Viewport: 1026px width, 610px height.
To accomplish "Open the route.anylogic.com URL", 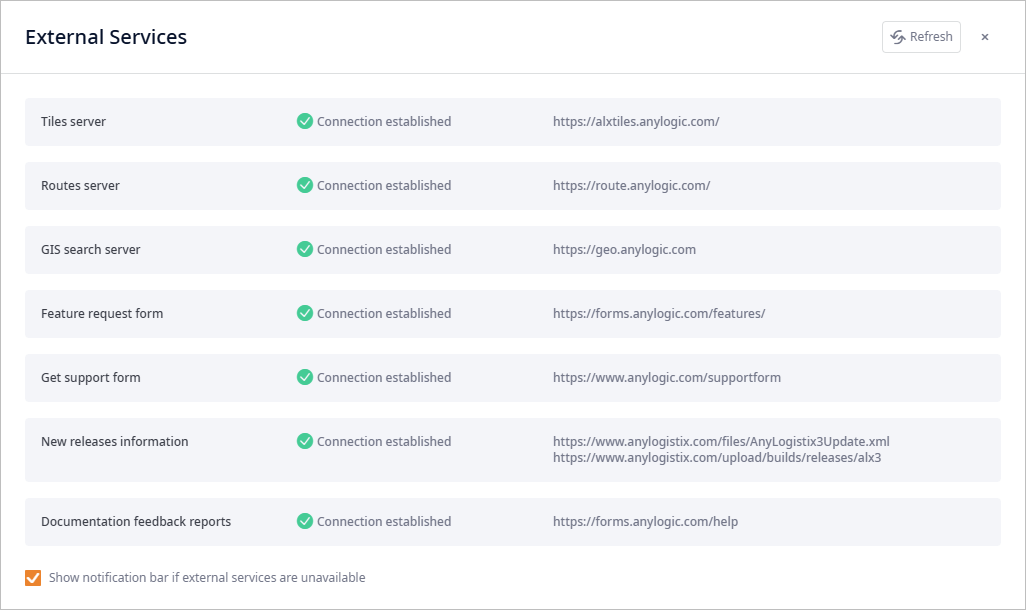I will pos(631,185).
